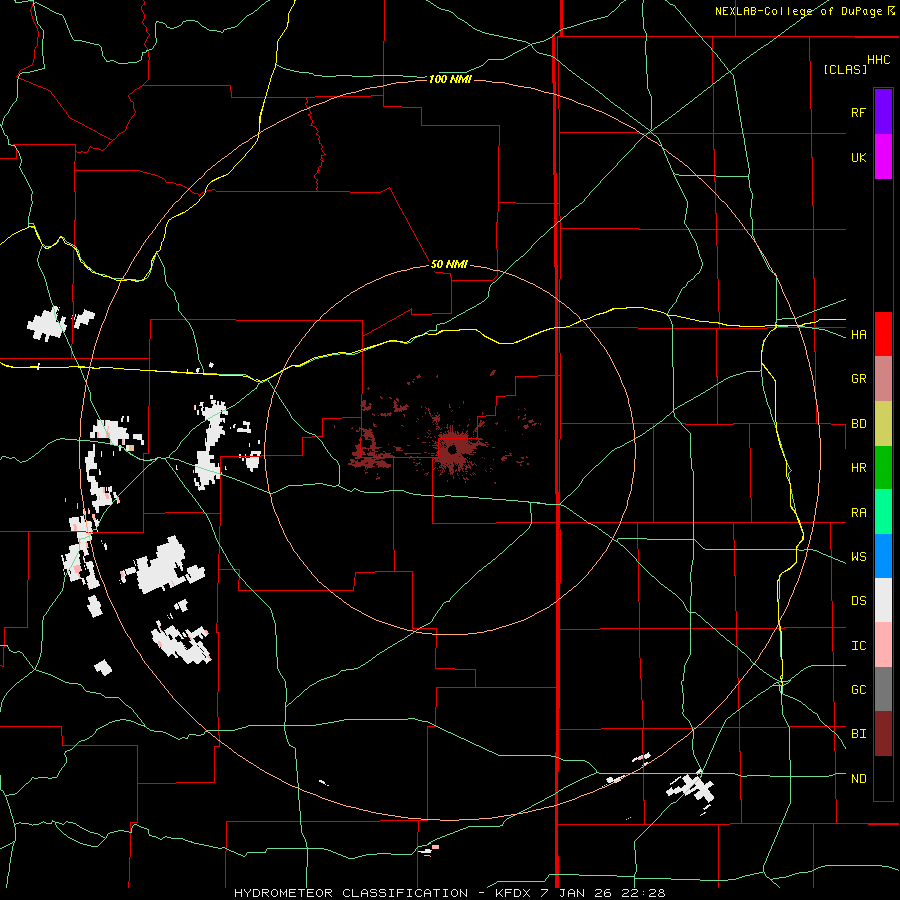The image size is (900, 900).
Task: Click the RF purple legend swatch
Action: (x=883, y=112)
